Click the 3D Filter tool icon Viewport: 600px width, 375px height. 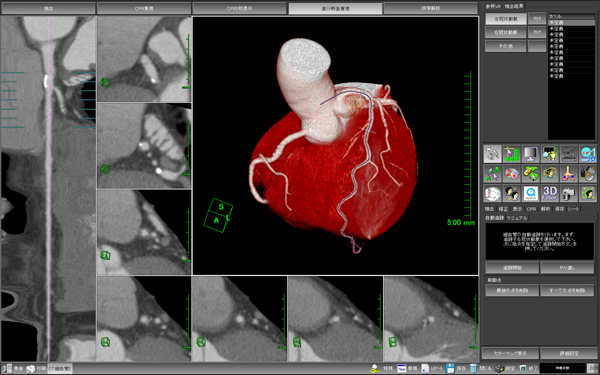(550, 193)
